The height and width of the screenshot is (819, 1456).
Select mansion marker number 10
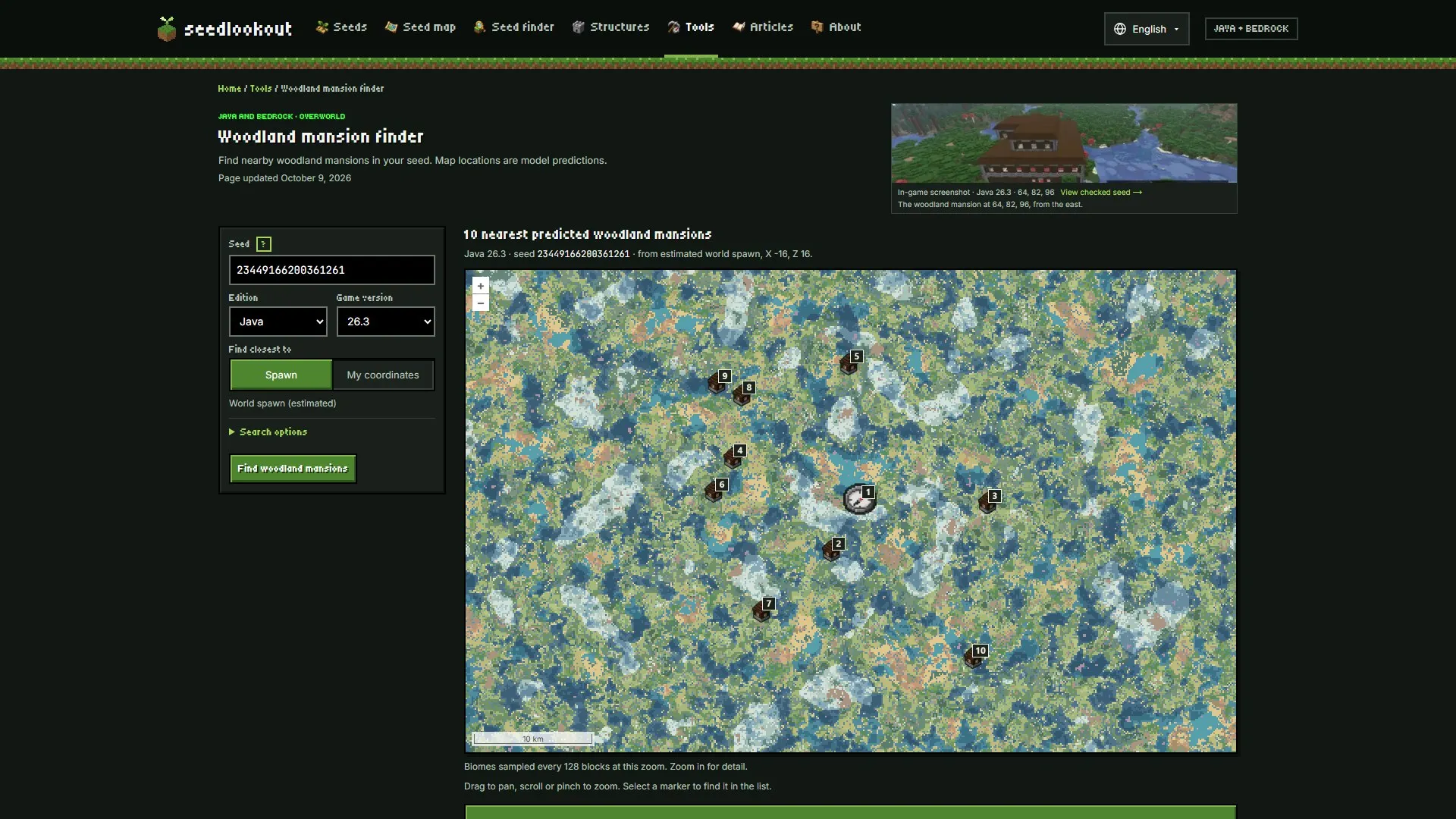pos(975,656)
